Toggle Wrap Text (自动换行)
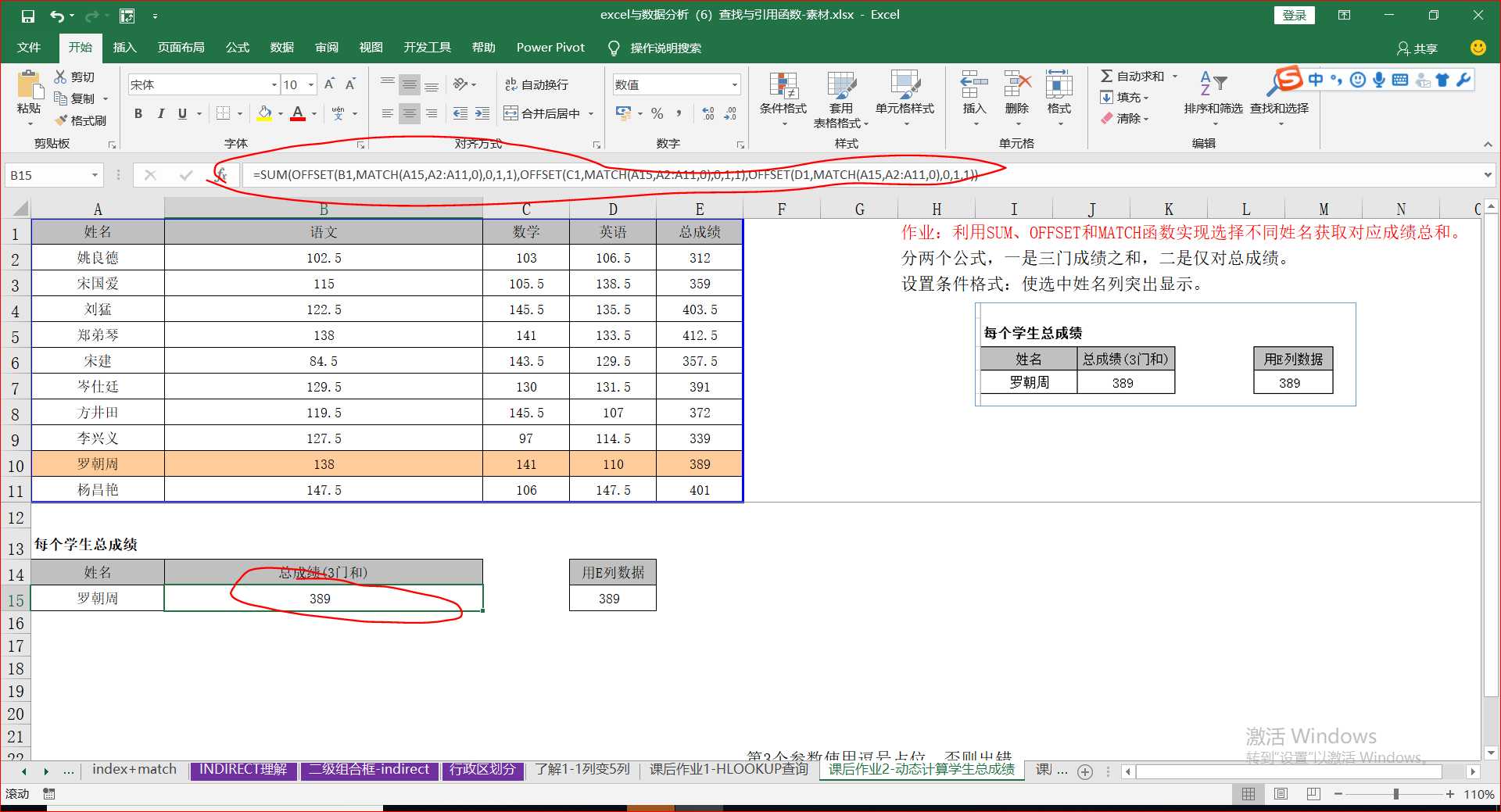The width and height of the screenshot is (1501, 812). 536,84
